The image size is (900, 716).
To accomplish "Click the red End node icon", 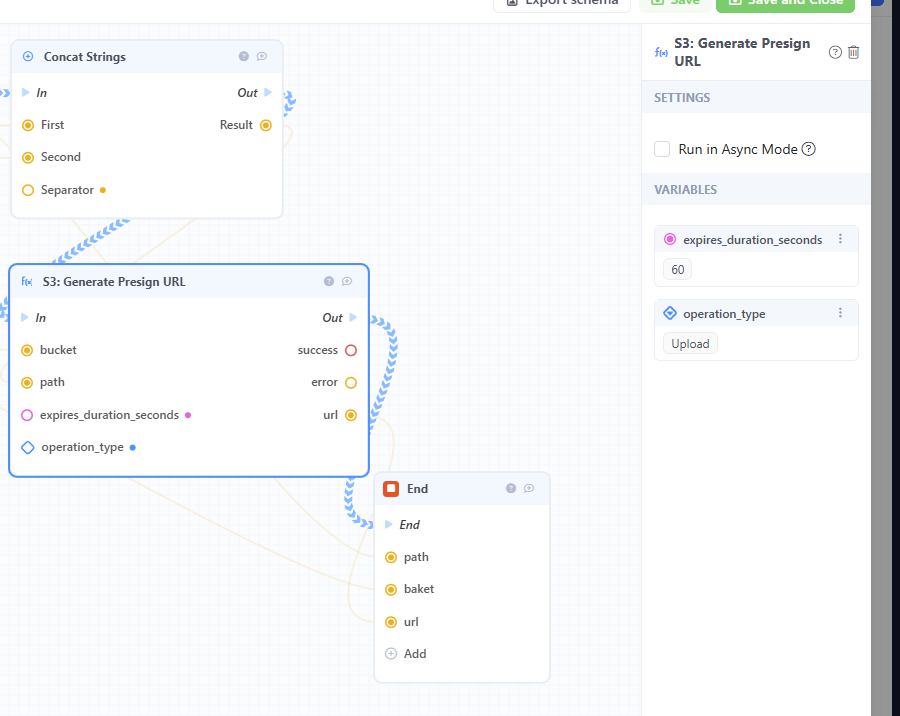I will tap(391, 489).
